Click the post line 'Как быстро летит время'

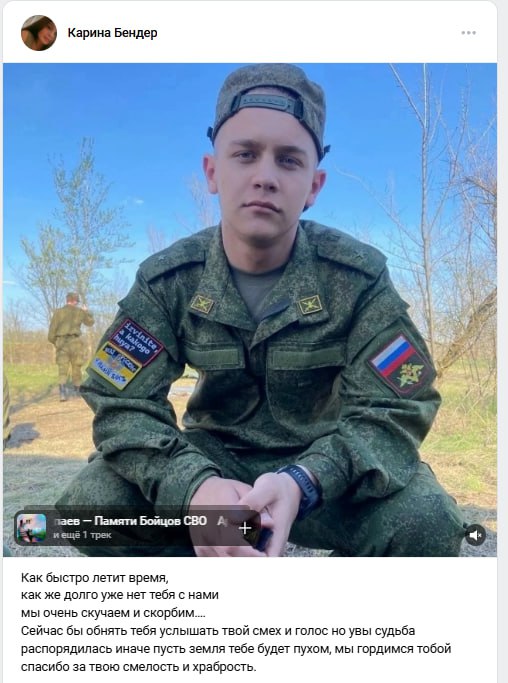(x=94, y=578)
